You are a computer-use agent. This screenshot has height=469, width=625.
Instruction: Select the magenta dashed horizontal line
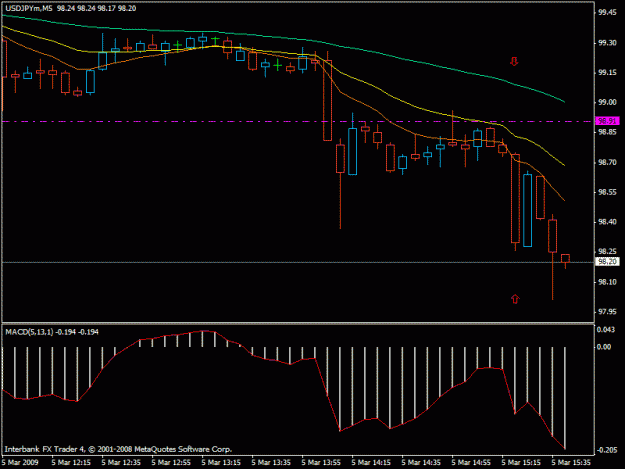[298, 121]
